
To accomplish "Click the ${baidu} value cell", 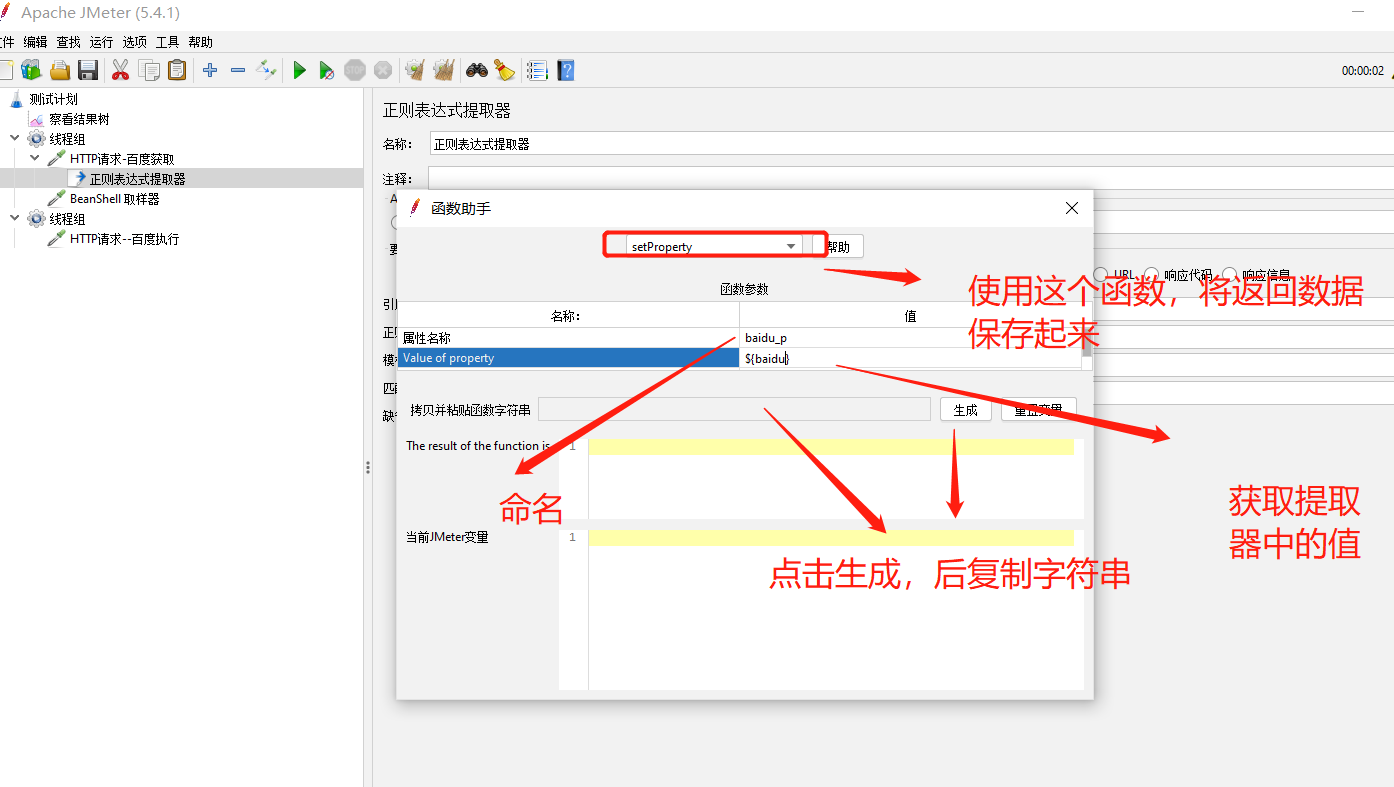I will pyautogui.click(x=910, y=358).
